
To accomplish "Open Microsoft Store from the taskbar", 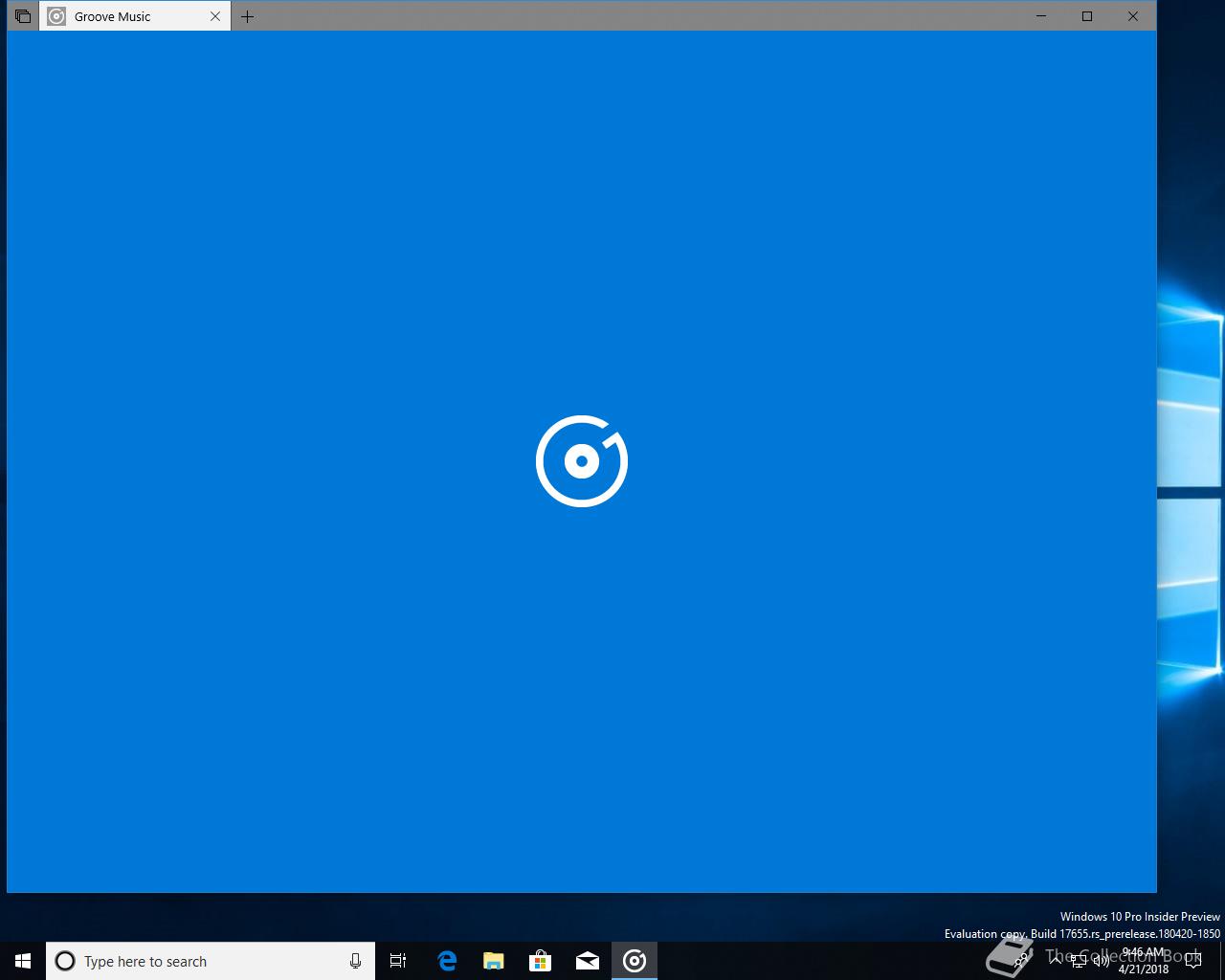I will [541, 961].
